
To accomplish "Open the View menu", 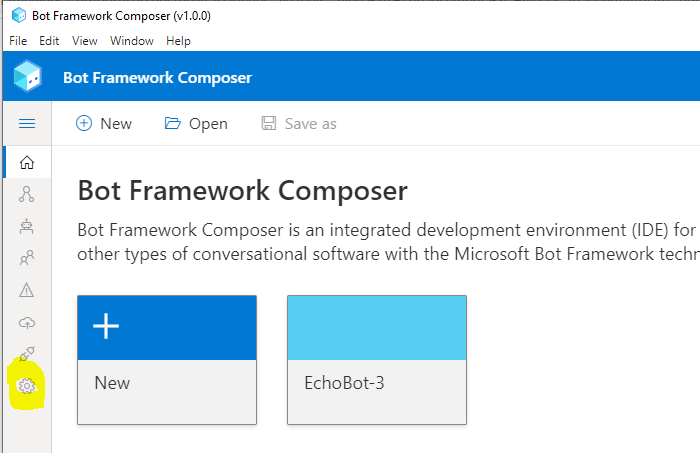I will coord(85,41).
